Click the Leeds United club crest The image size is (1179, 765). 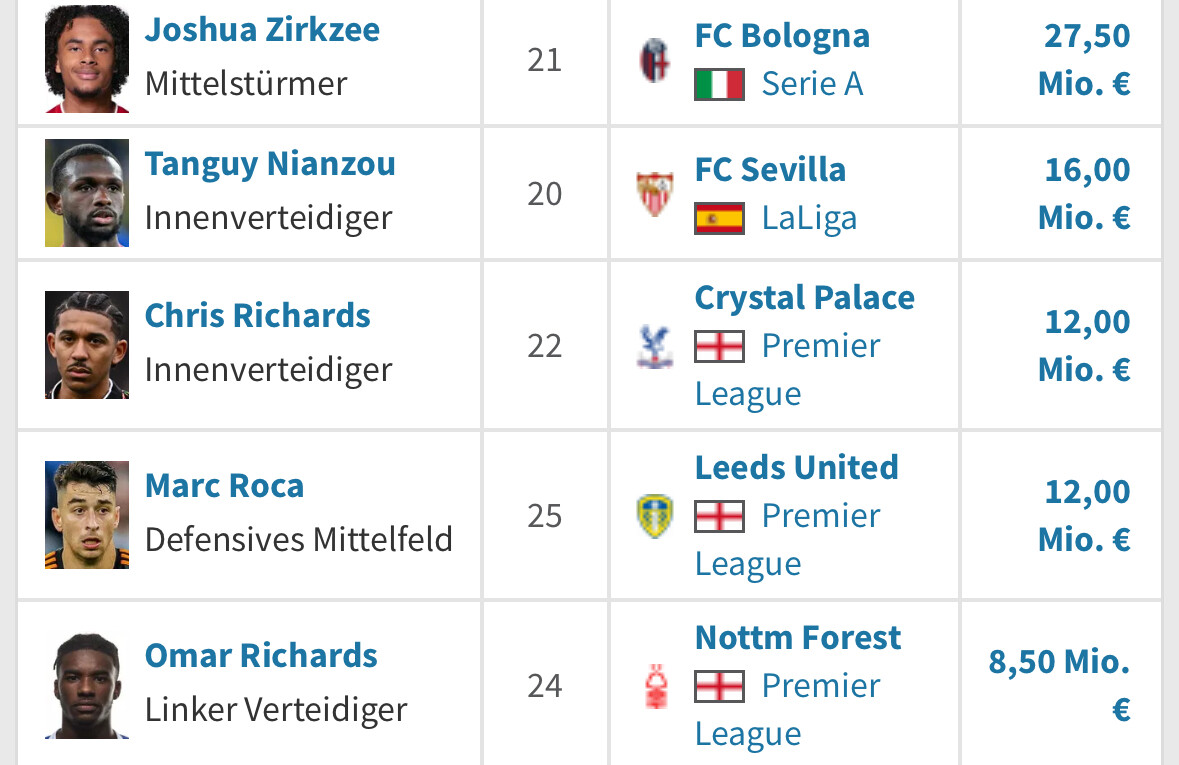click(655, 516)
